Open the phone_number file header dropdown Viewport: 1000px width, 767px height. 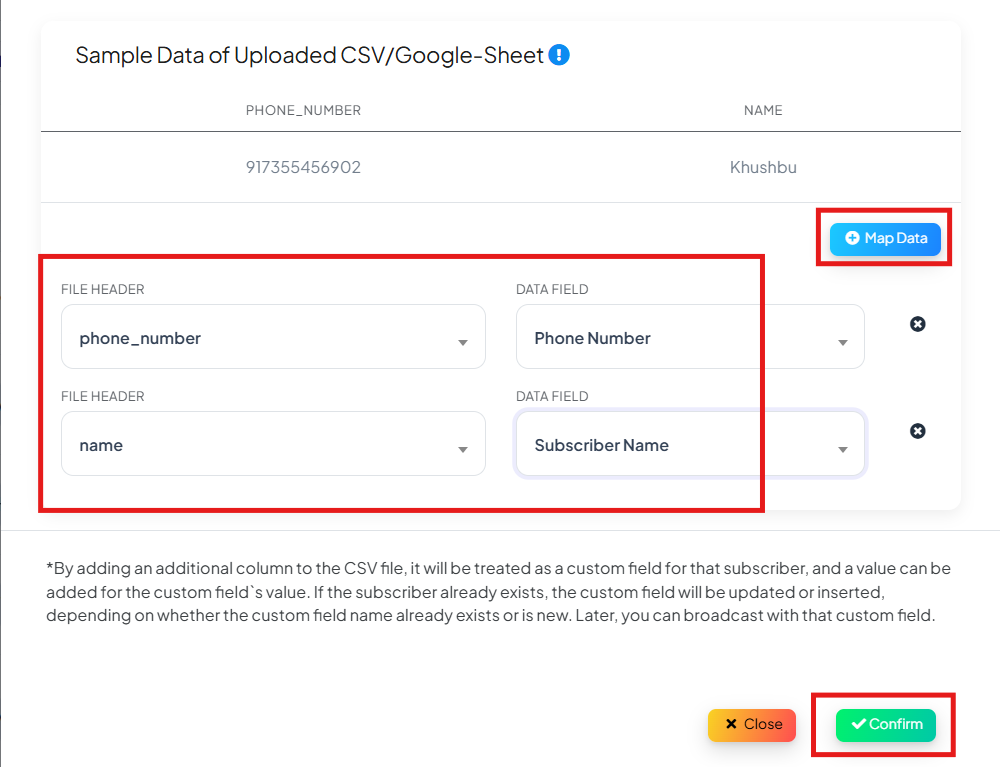[273, 337]
